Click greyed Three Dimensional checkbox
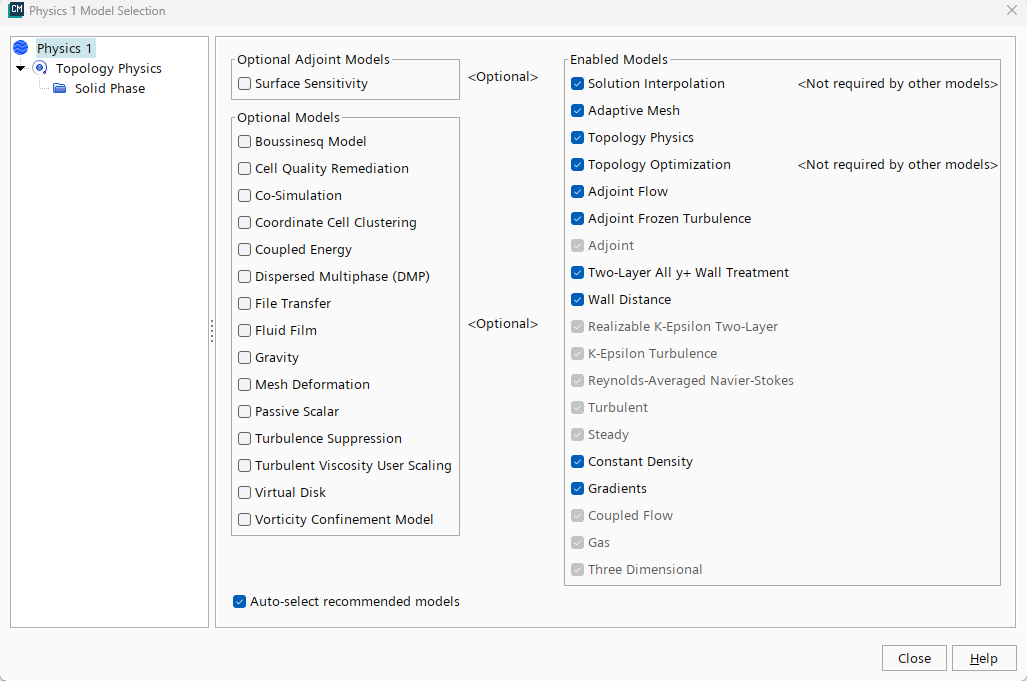The image size is (1027, 681). tap(577, 570)
